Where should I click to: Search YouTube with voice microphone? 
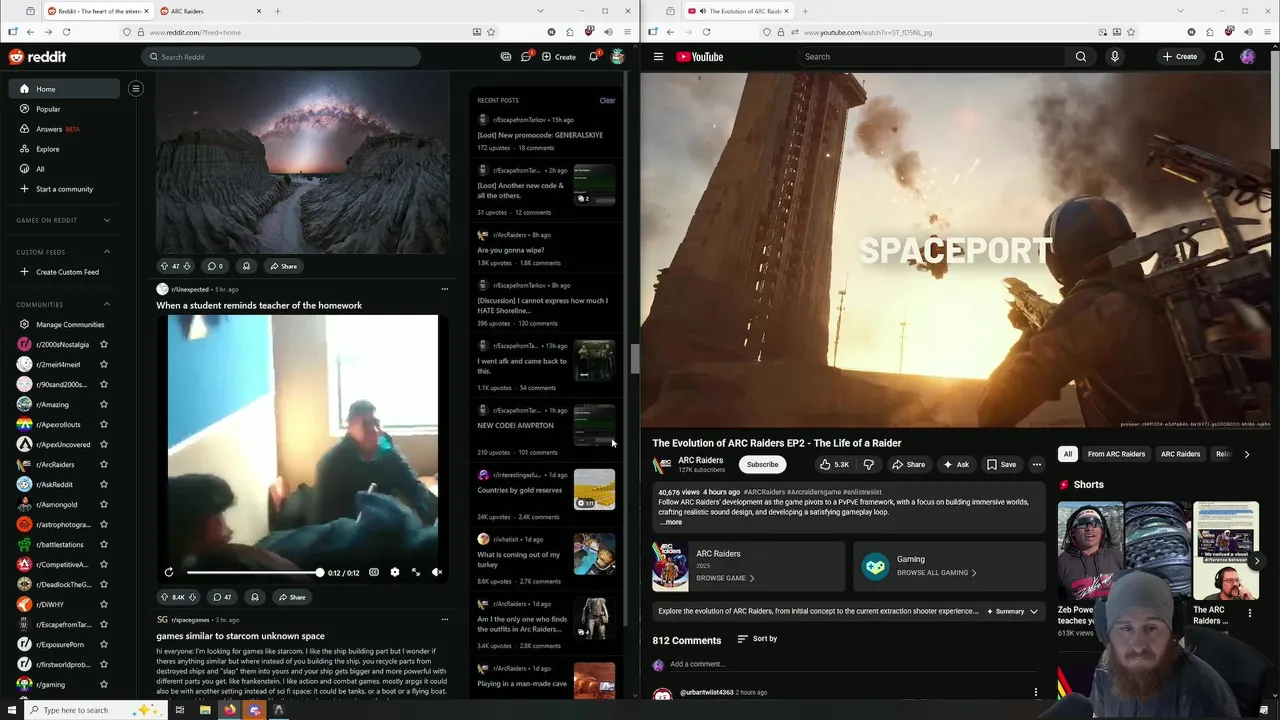[x=1115, y=57]
